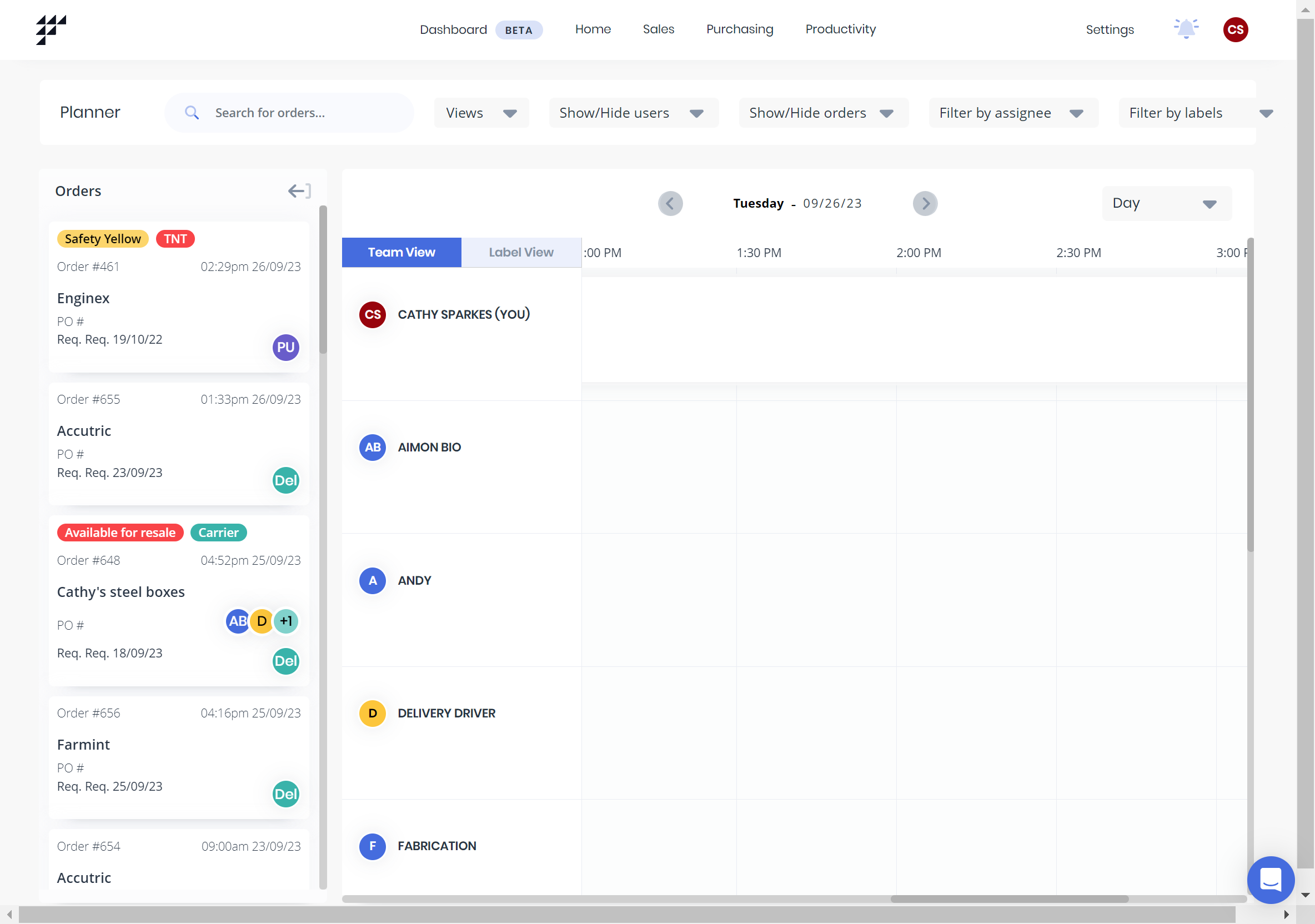Click the collapse orders panel icon

point(299,191)
